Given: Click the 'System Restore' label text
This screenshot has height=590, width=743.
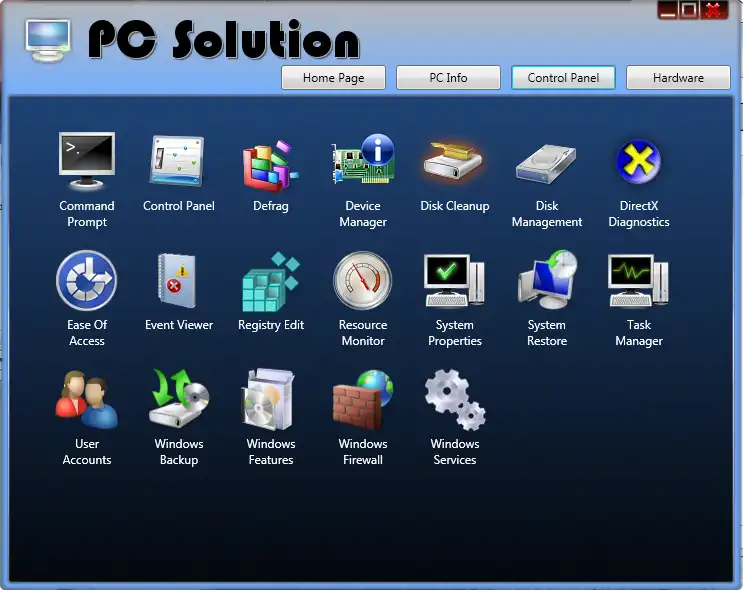Looking at the screenshot, I should point(547,333).
